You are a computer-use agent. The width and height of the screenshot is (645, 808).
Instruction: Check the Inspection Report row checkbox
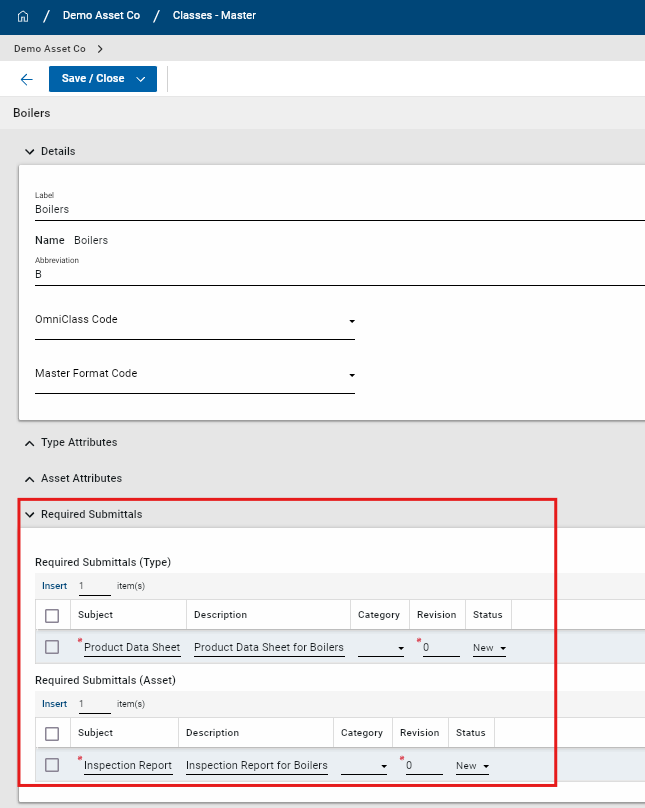(52, 765)
